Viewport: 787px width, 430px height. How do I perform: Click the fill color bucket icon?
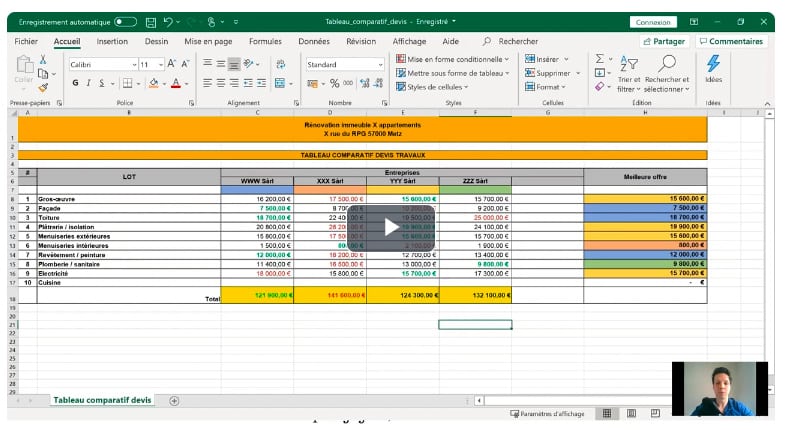pyautogui.click(x=153, y=83)
